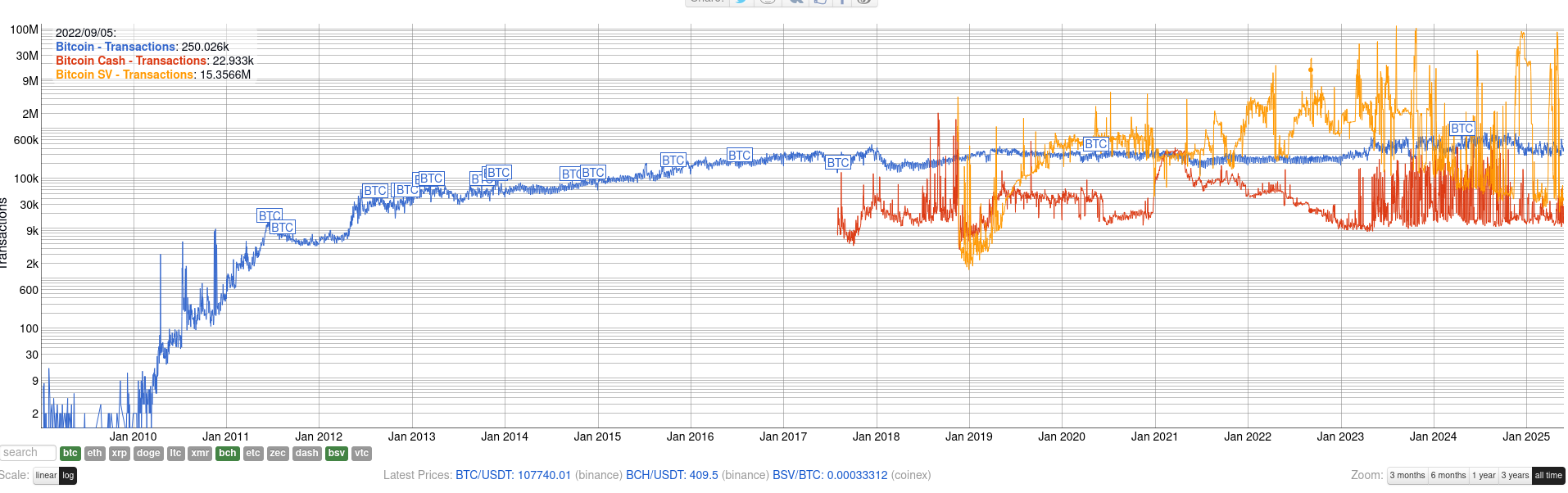
Task: Focus the coin search field
Action: (x=28, y=453)
